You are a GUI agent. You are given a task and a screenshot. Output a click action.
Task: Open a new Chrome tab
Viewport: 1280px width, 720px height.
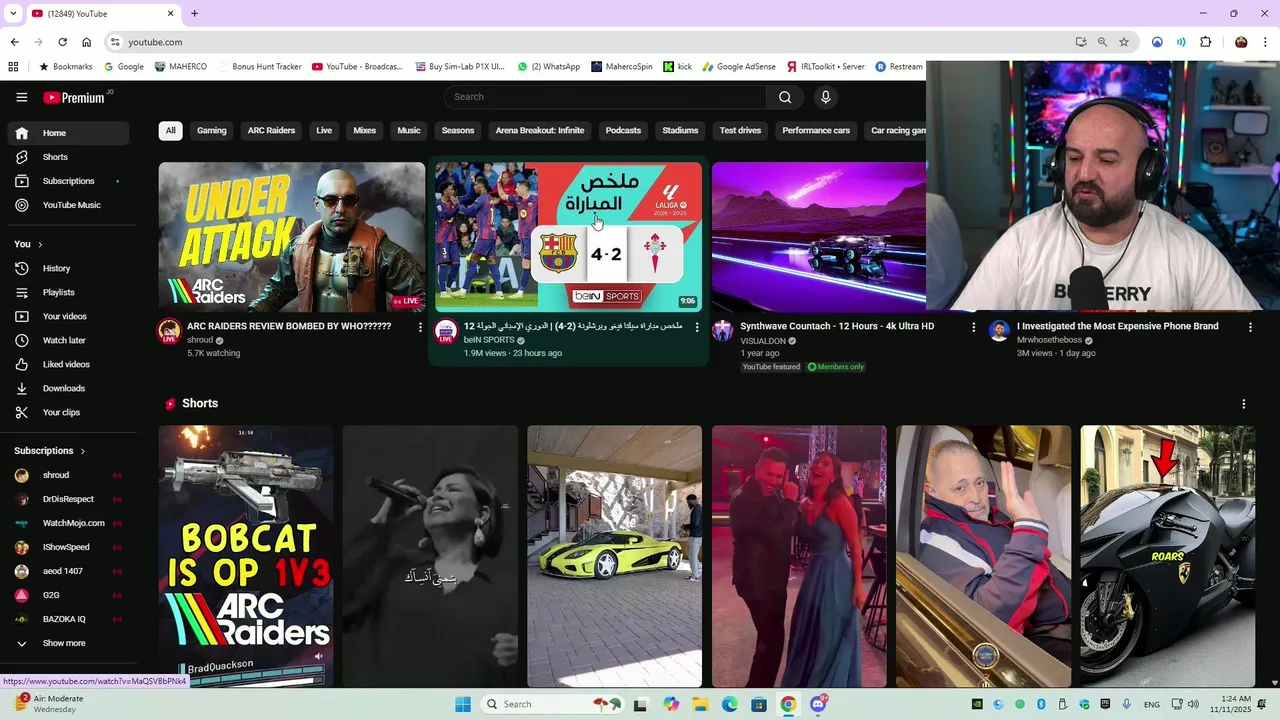pyautogui.click(x=194, y=13)
